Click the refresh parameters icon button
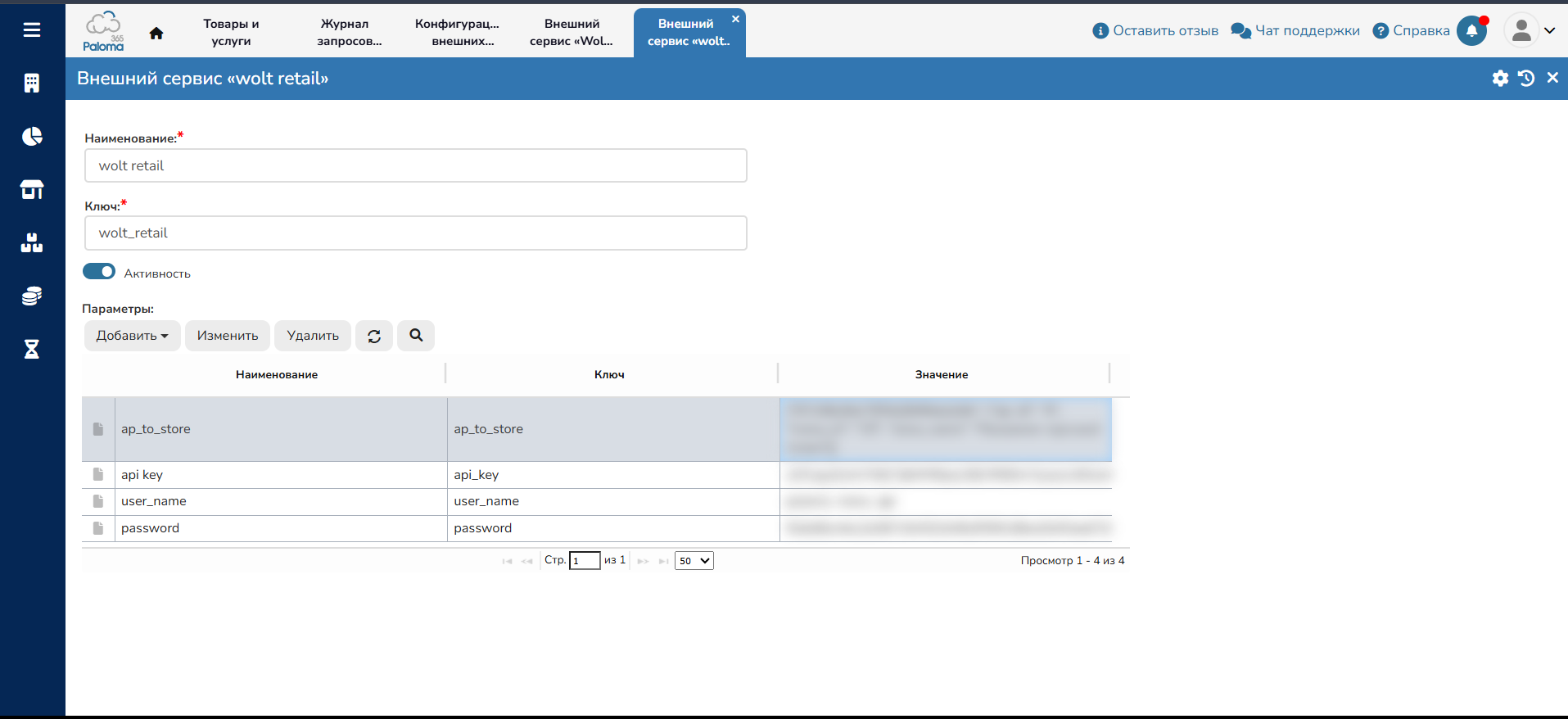The width and height of the screenshot is (1568, 719). [374, 336]
